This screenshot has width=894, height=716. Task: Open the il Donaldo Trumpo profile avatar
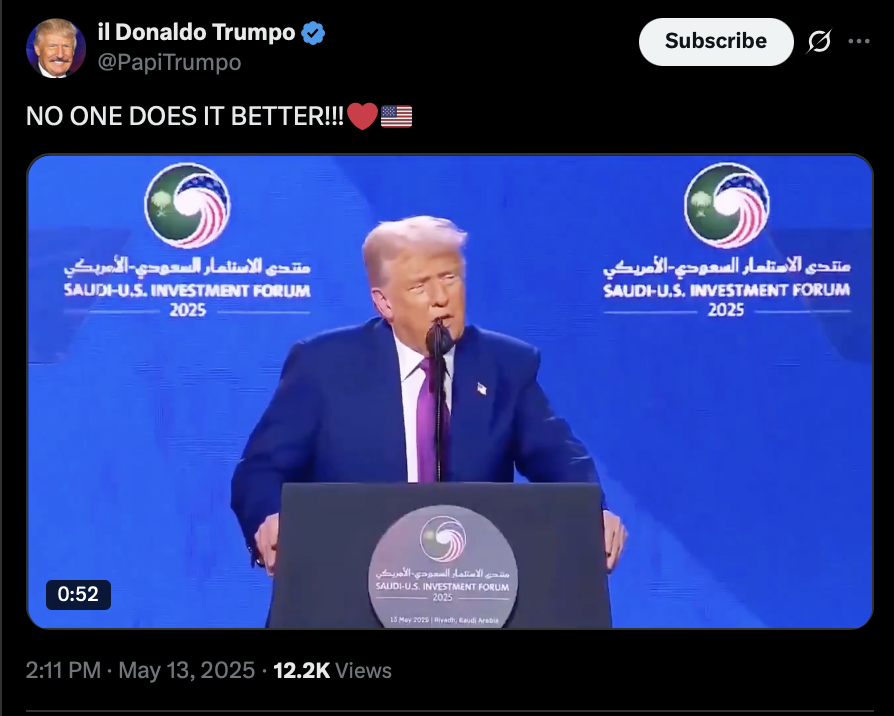tap(56, 48)
